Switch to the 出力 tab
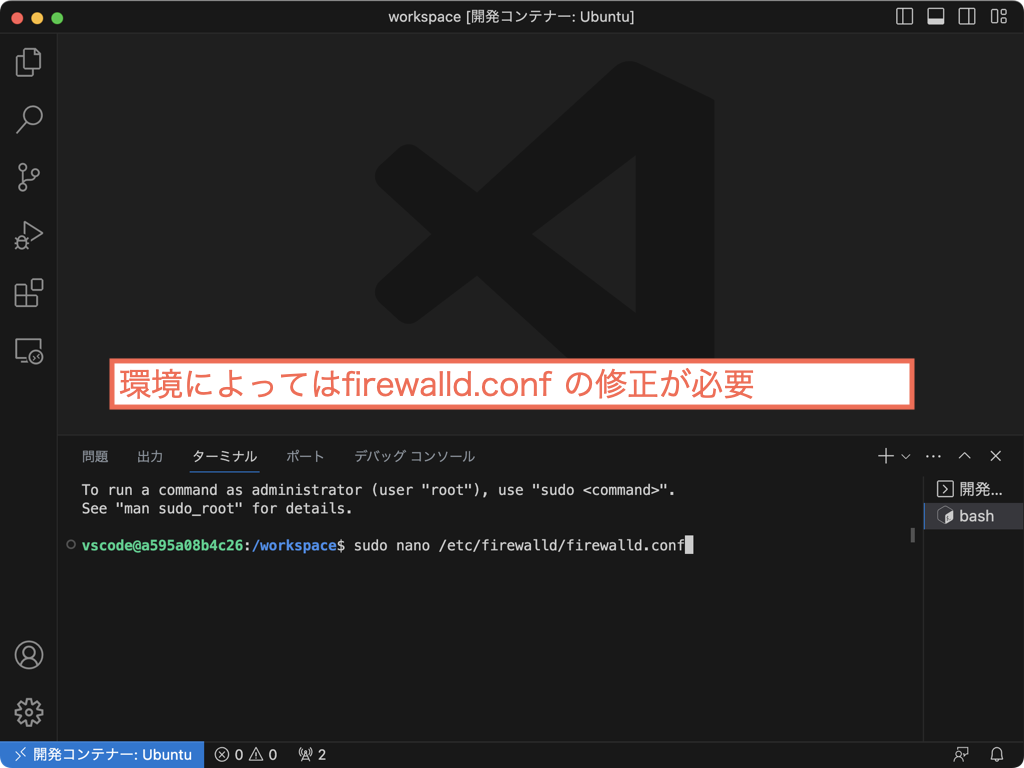This screenshot has width=1024, height=768. pos(150,456)
